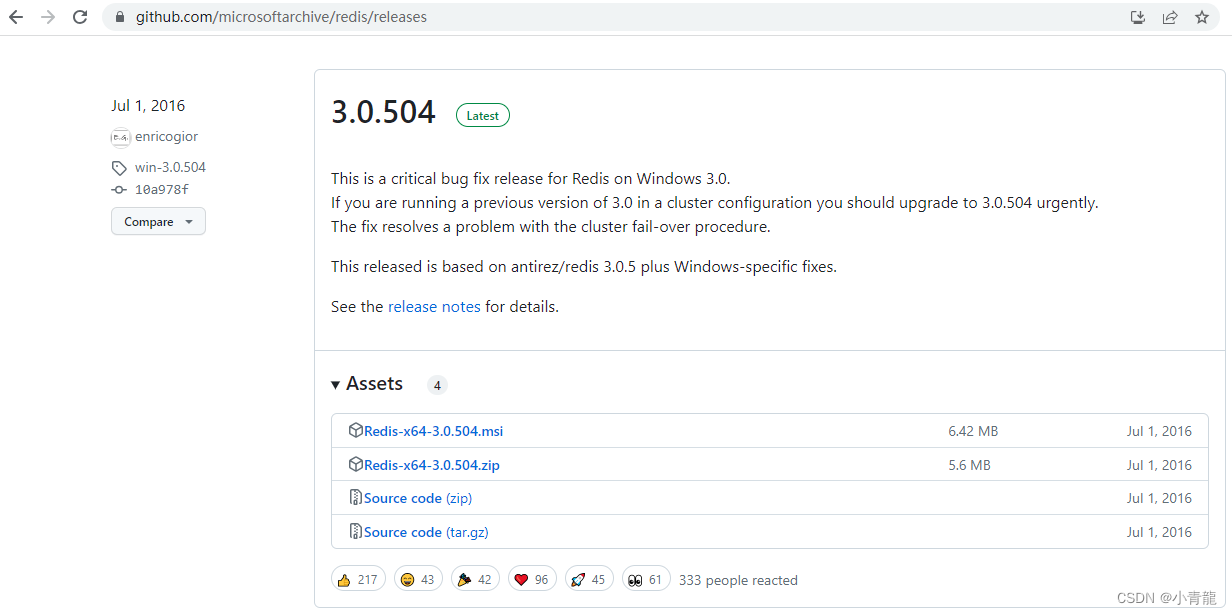Image resolution: width=1232 pixels, height=614 pixels.
Task: Toggle eyes reaction 61
Action: coord(646,579)
